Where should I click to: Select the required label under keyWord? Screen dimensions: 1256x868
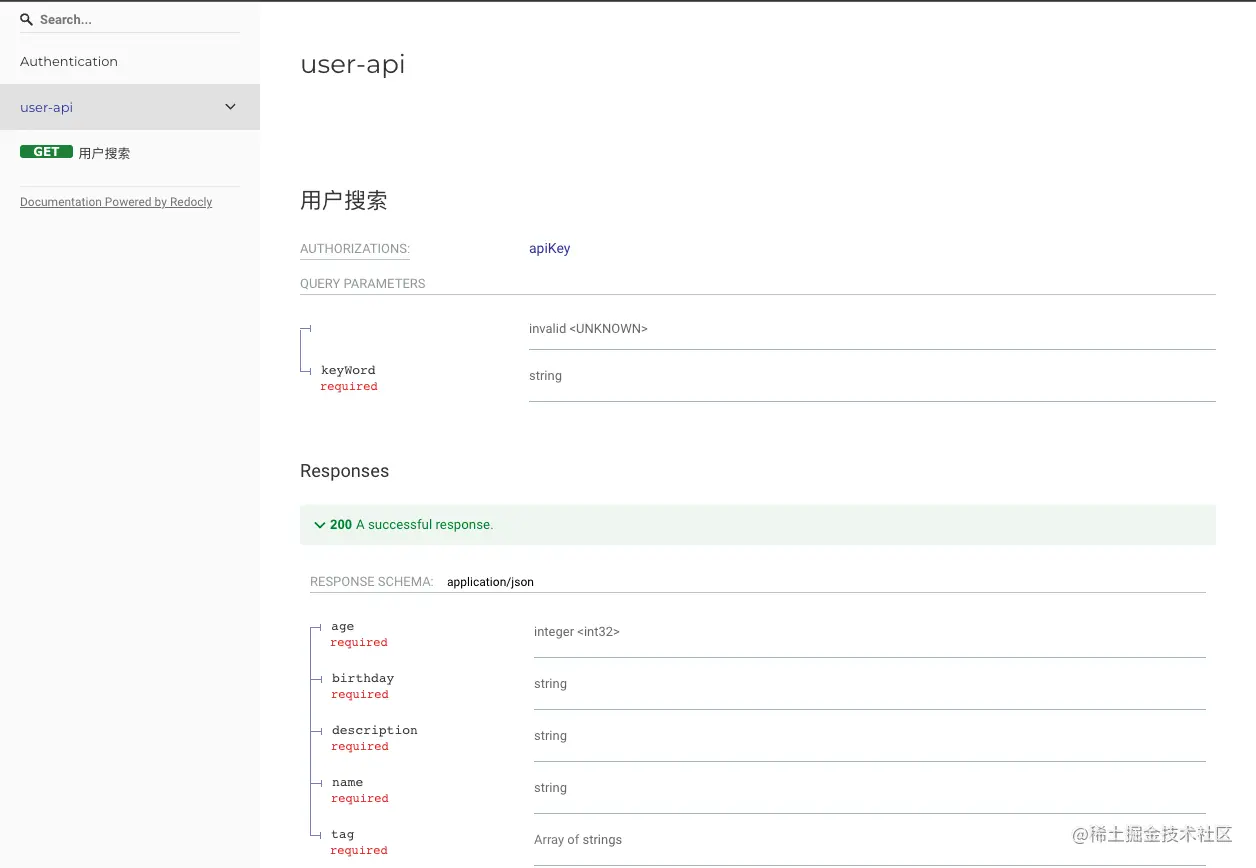pyautogui.click(x=348, y=386)
